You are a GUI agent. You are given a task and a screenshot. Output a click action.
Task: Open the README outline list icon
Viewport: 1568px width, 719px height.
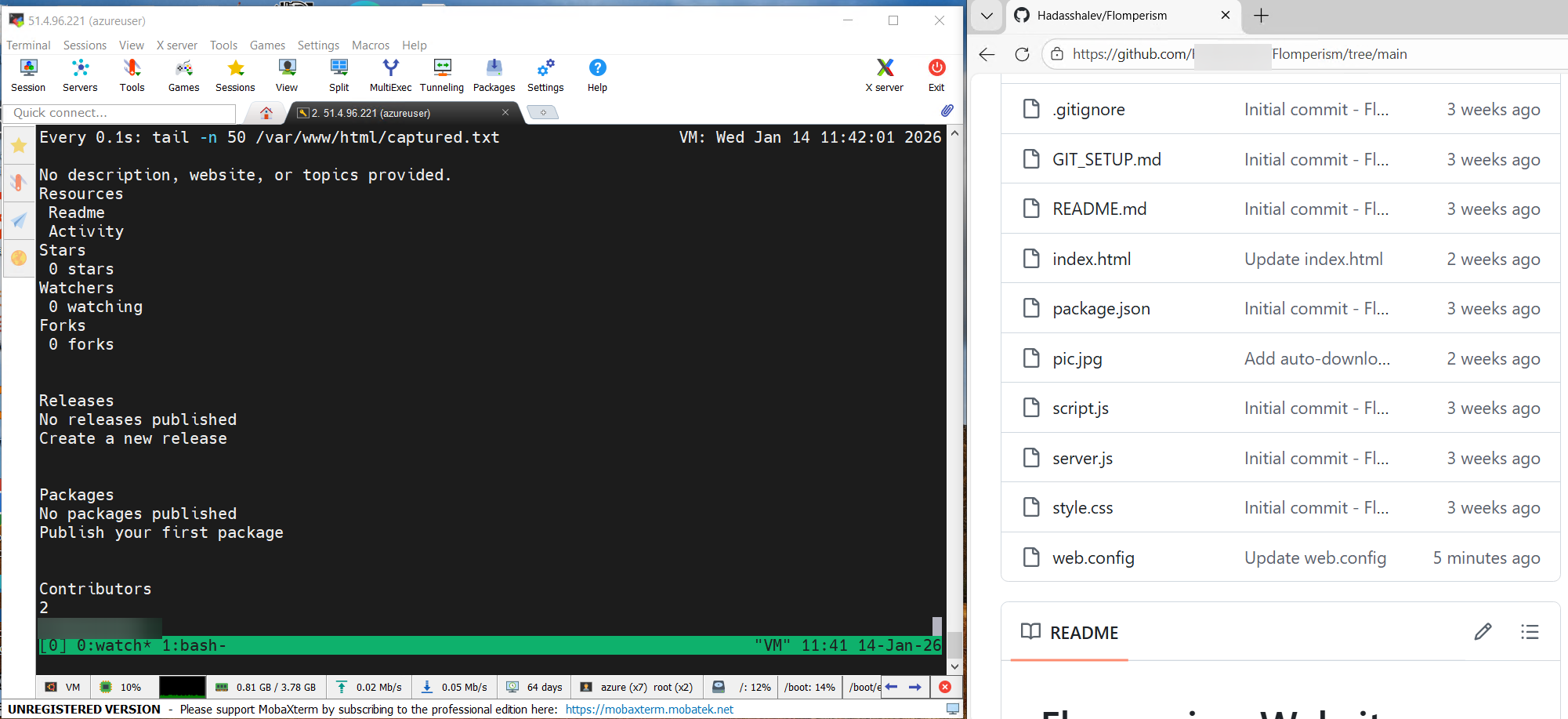pos(1528,631)
